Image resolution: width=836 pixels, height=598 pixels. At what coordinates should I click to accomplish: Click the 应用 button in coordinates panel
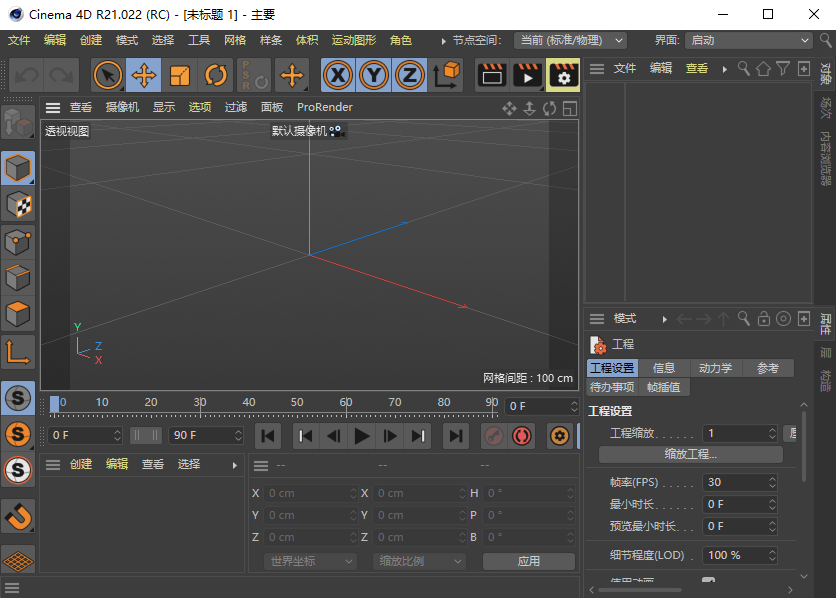(x=528, y=561)
